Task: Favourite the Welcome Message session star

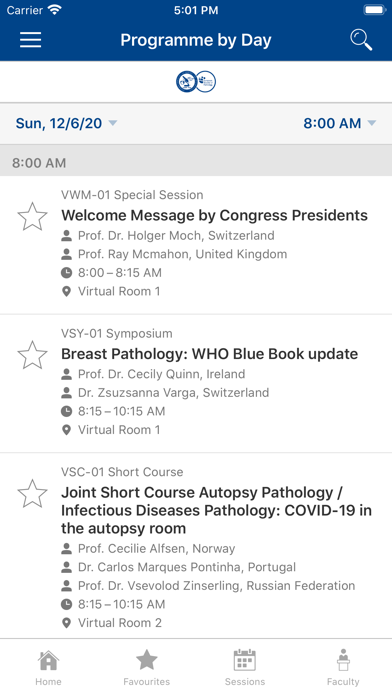Action: click(32, 217)
